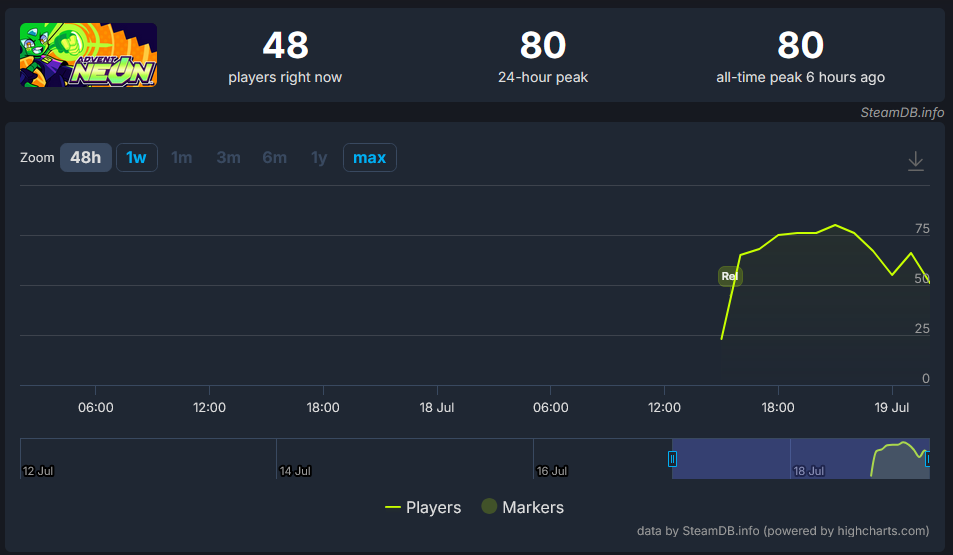953x555 pixels.
Task: Select the 1w zoom range
Action: click(x=137, y=157)
